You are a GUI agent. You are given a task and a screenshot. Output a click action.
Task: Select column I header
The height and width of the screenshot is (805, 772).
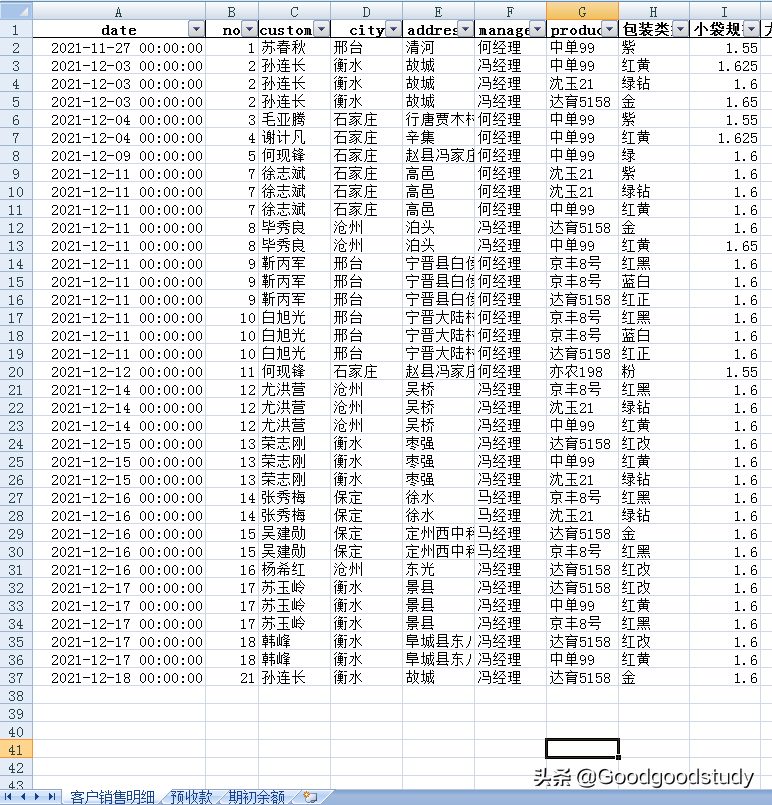point(725,11)
